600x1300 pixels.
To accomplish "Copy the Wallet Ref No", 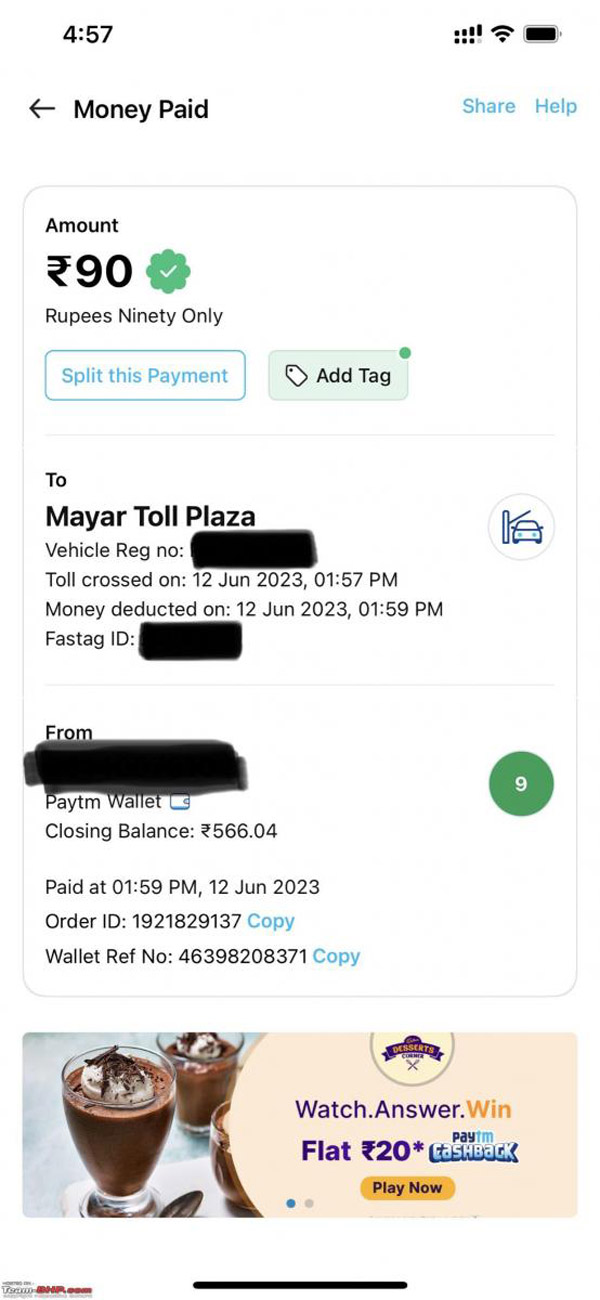I will 336,956.
